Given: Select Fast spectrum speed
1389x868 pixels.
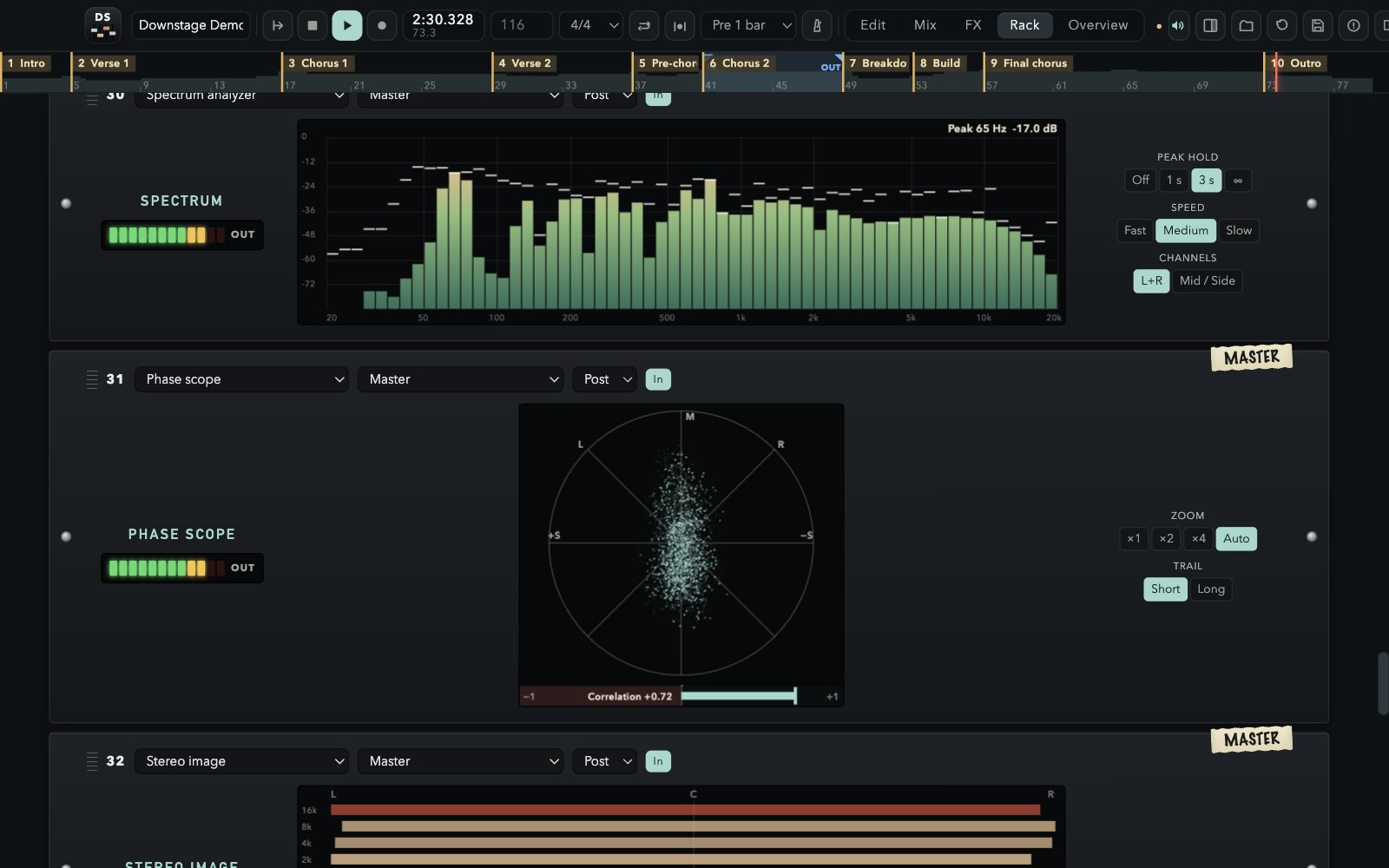Looking at the screenshot, I should [x=1135, y=231].
